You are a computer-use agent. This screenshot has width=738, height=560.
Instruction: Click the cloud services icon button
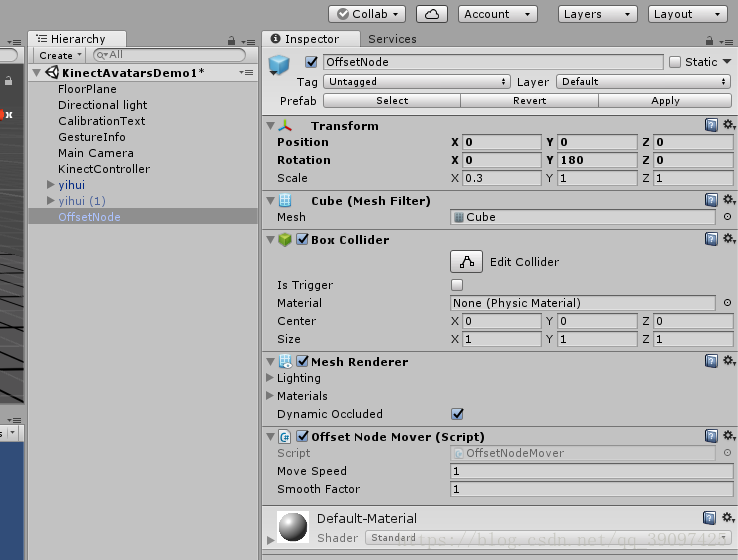(x=432, y=14)
